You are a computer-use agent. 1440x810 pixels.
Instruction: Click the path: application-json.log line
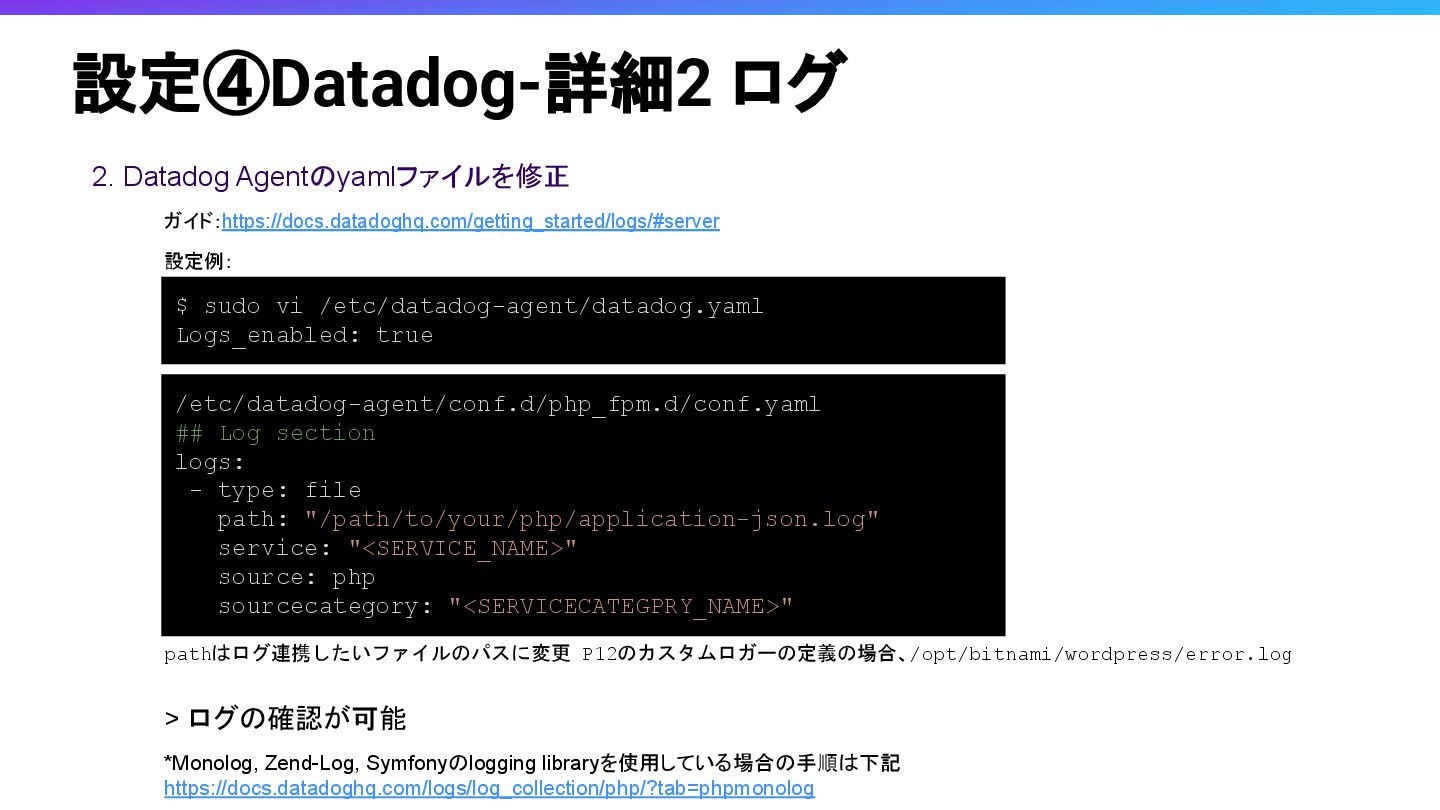(548, 519)
